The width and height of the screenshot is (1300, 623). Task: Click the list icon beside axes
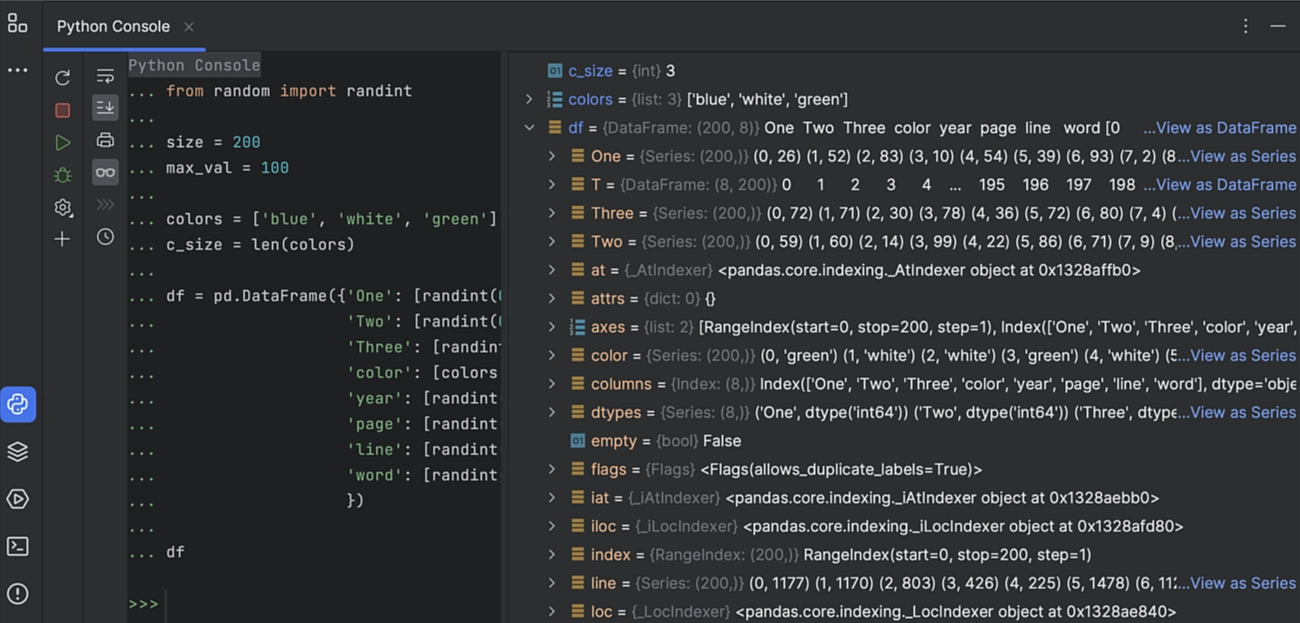[577, 327]
